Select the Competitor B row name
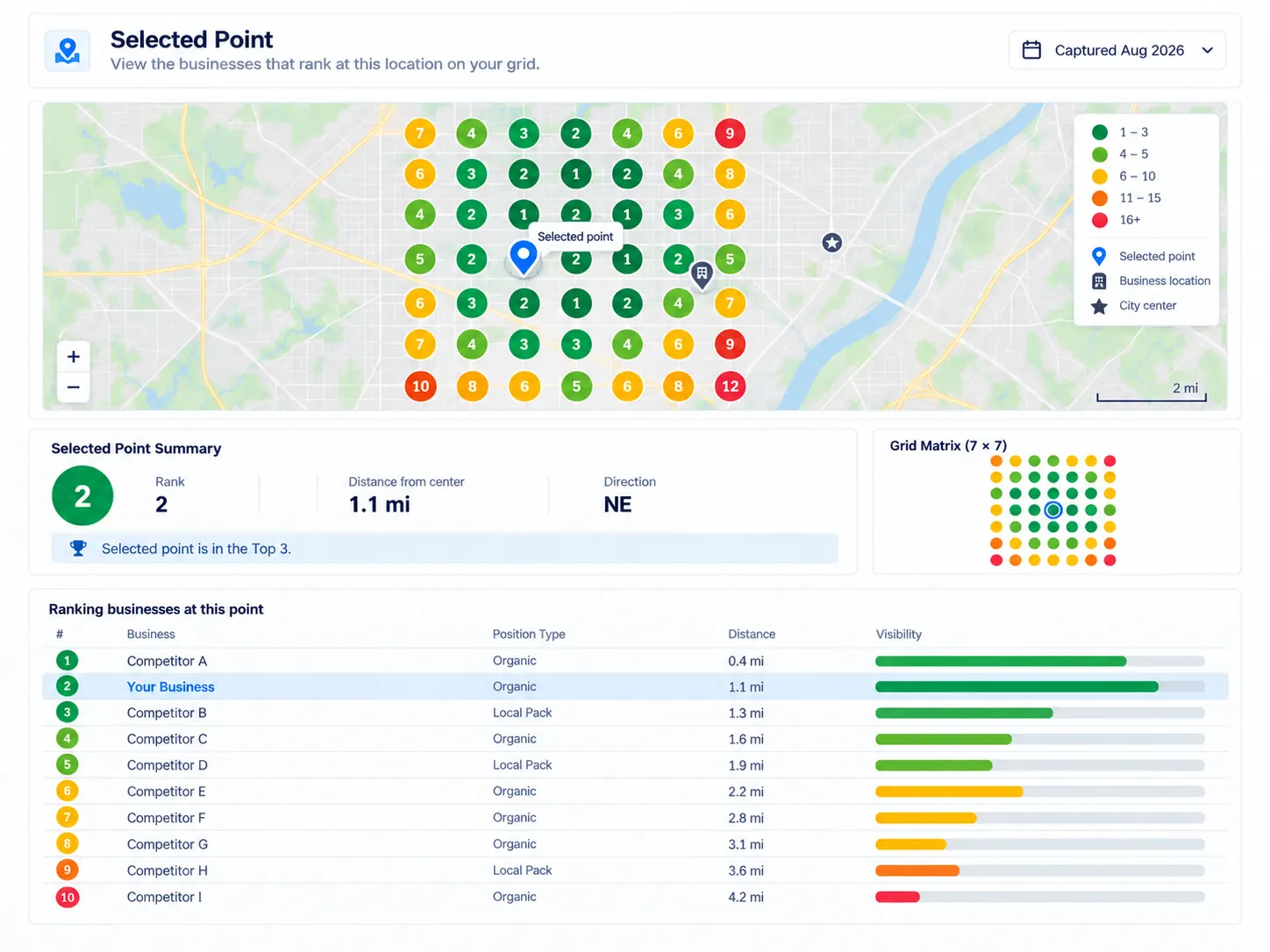 pos(167,714)
